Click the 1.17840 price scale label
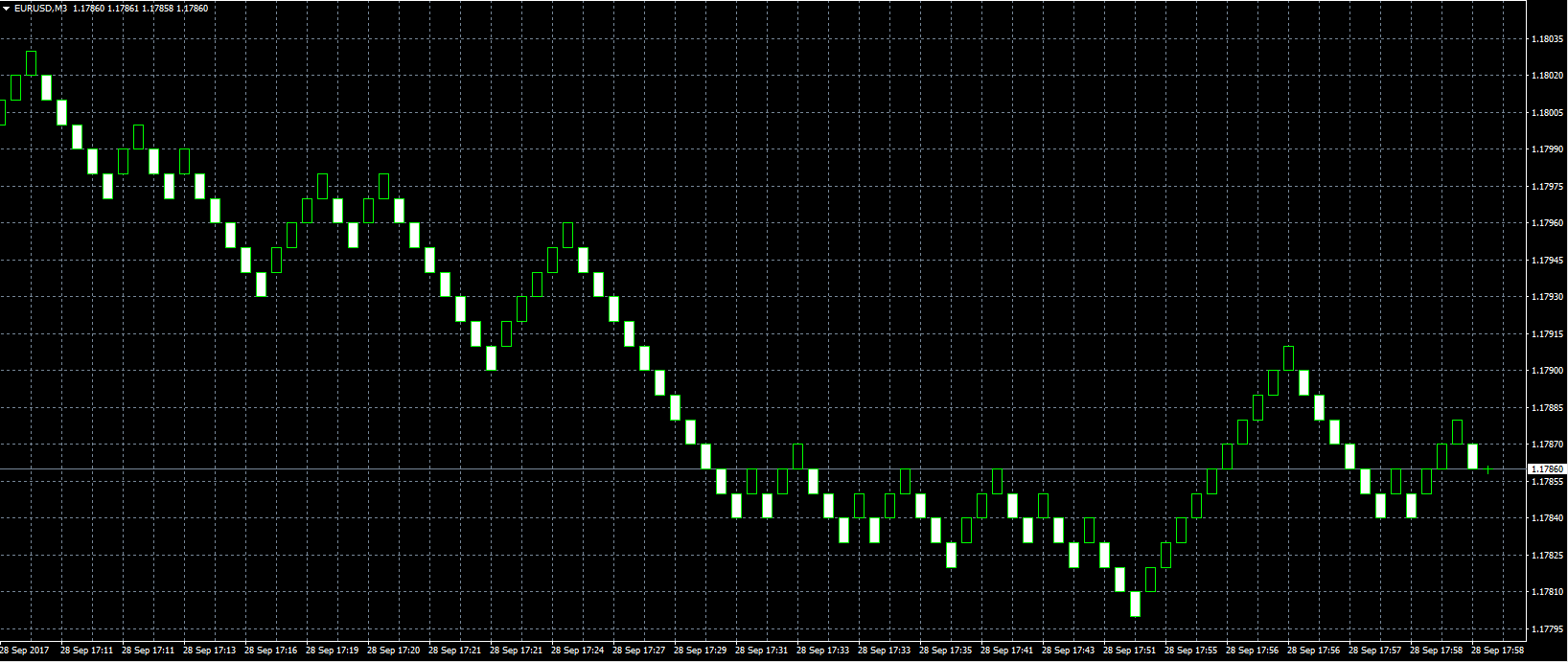 (1548, 518)
